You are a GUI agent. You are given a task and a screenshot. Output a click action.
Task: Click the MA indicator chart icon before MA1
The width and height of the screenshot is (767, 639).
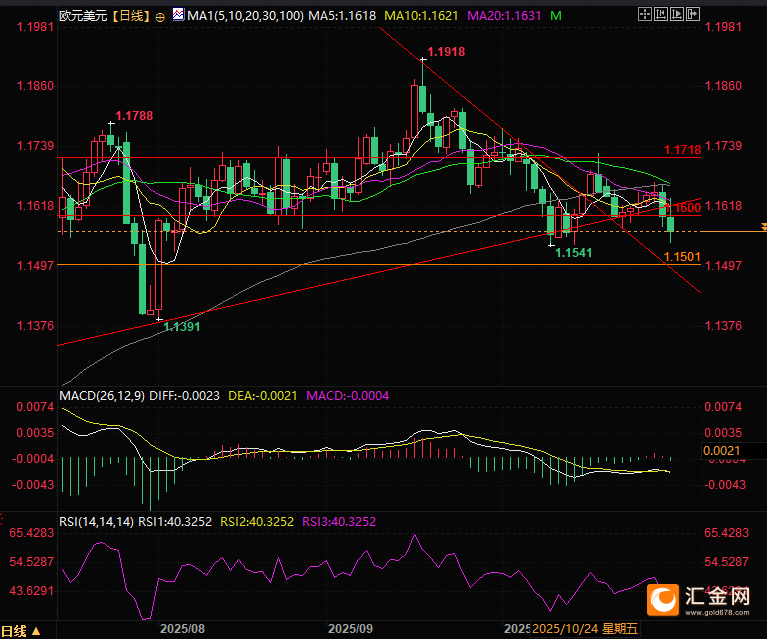pyautogui.click(x=178, y=15)
